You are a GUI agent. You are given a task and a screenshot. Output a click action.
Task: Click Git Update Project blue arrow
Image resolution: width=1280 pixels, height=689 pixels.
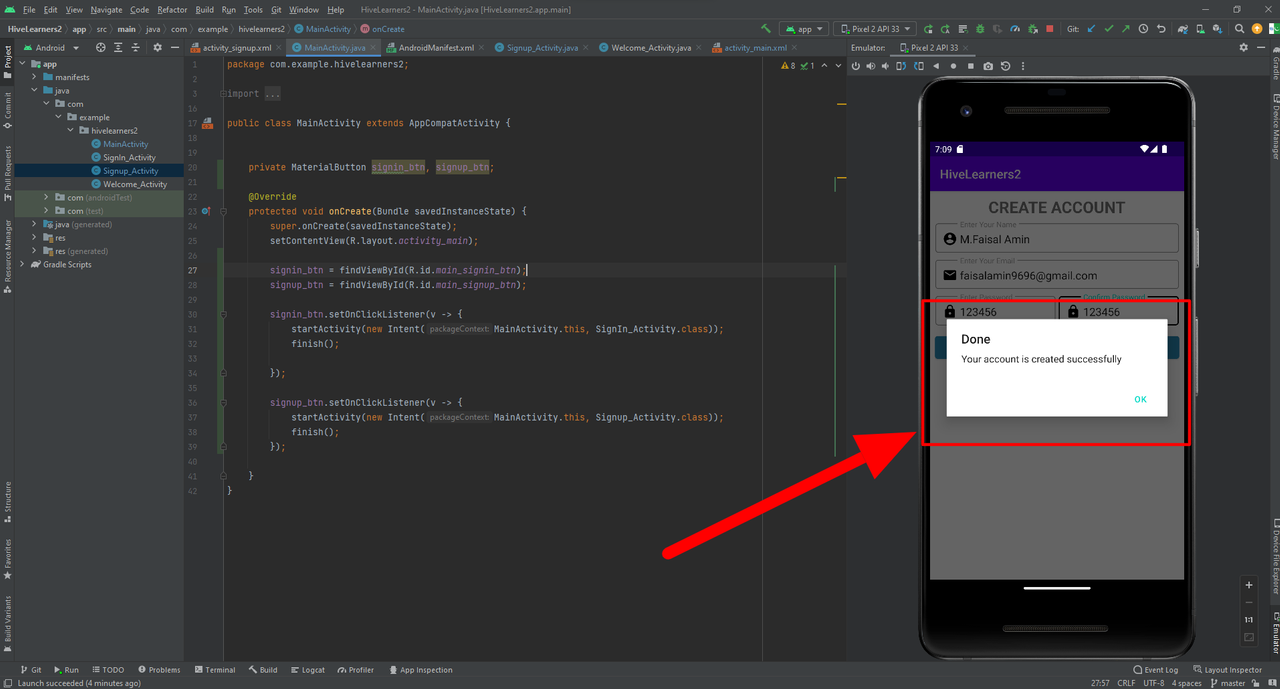(x=1092, y=29)
